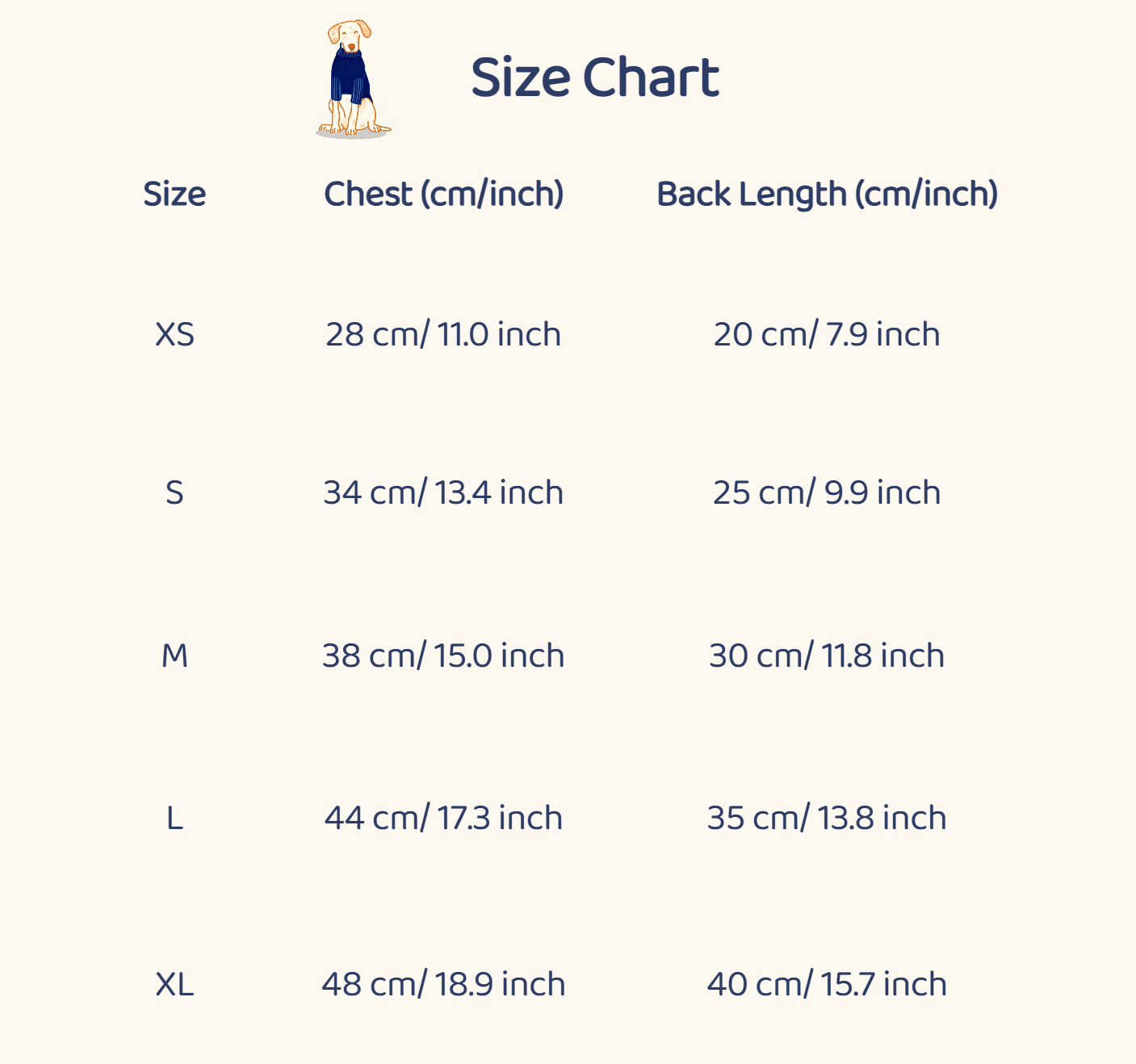Click the 38 cm/ 15.0 inch chest value
This screenshot has width=1136, height=1064.
(x=443, y=656)
